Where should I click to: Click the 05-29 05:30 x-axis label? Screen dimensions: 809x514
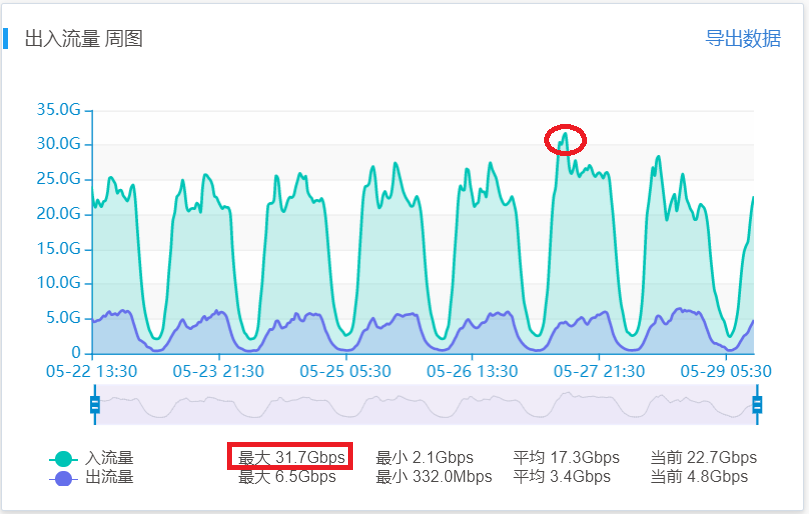coord(725,371)
